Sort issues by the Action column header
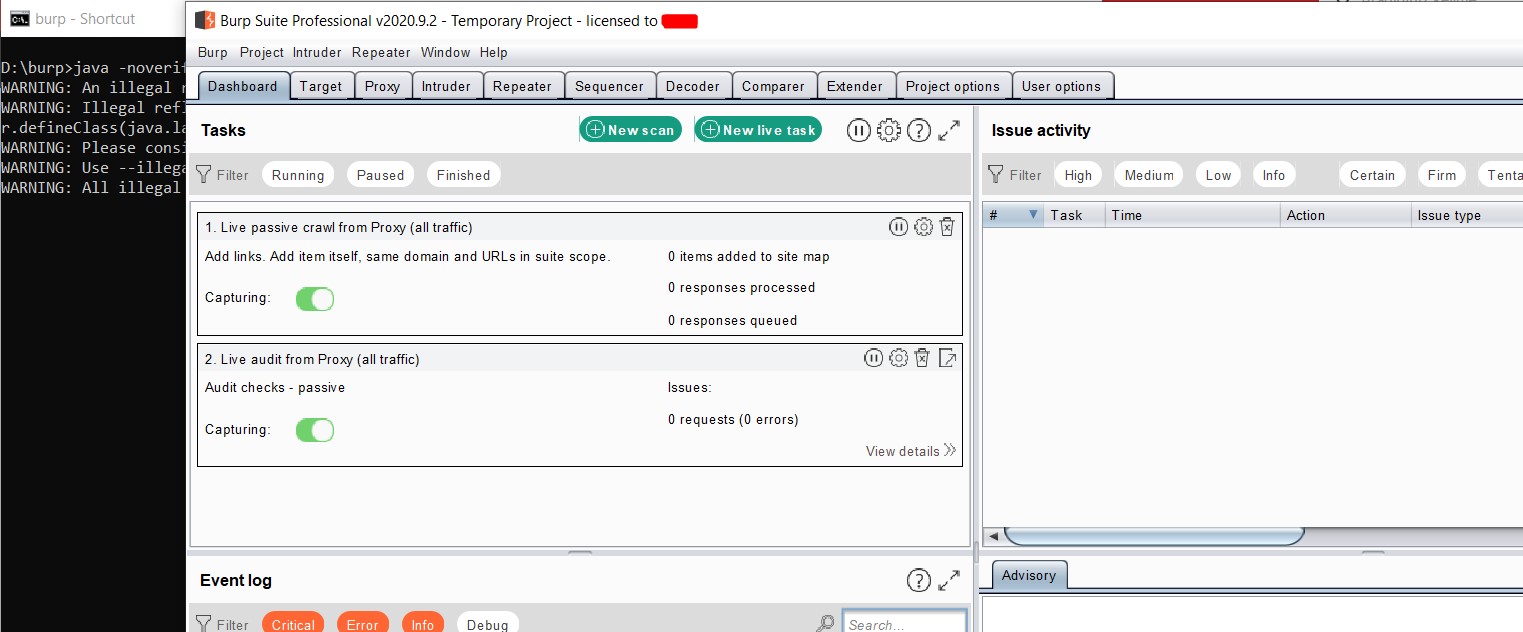 click(1345, 215)
